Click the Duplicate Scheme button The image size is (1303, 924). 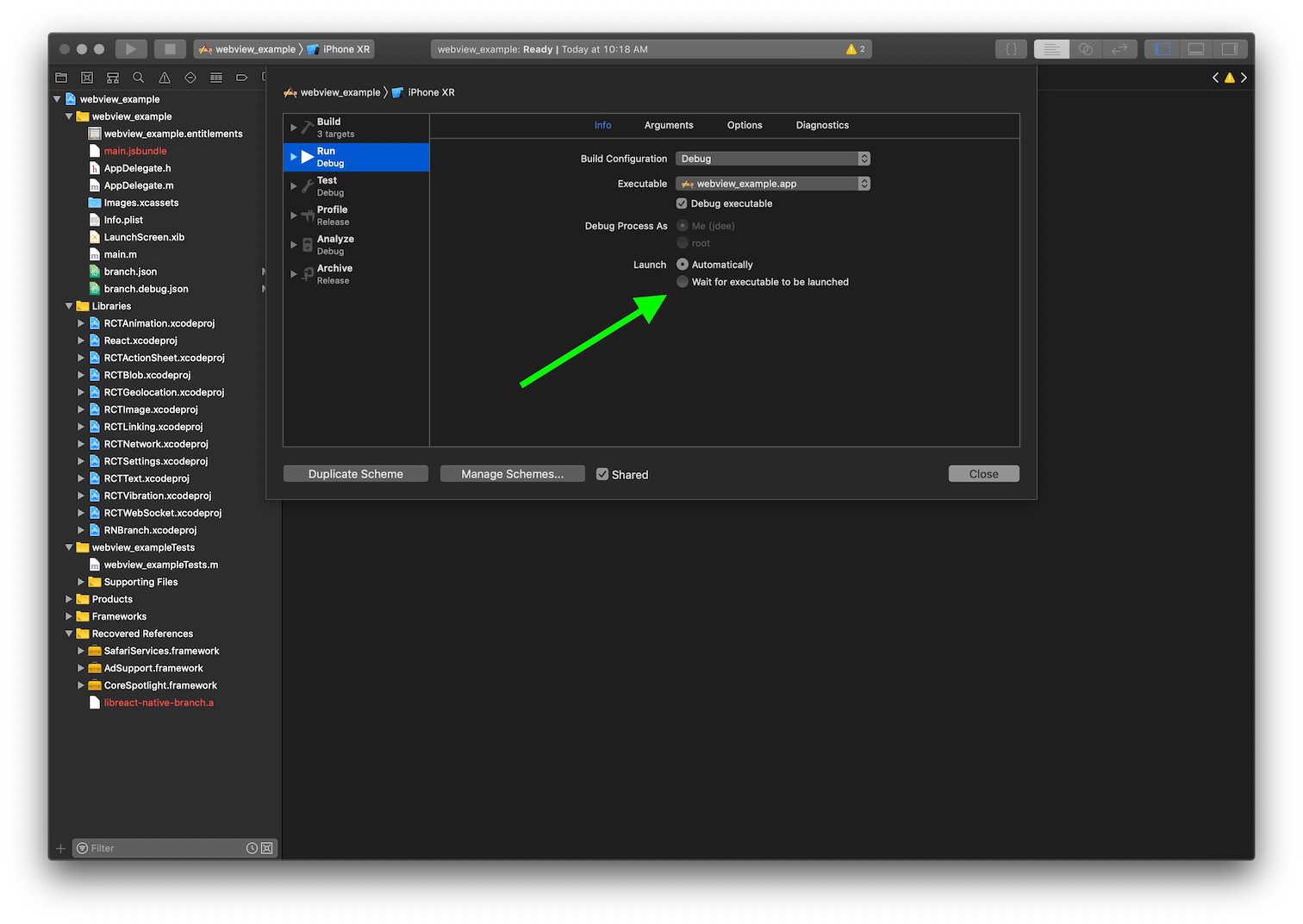(x=356, y=474)
